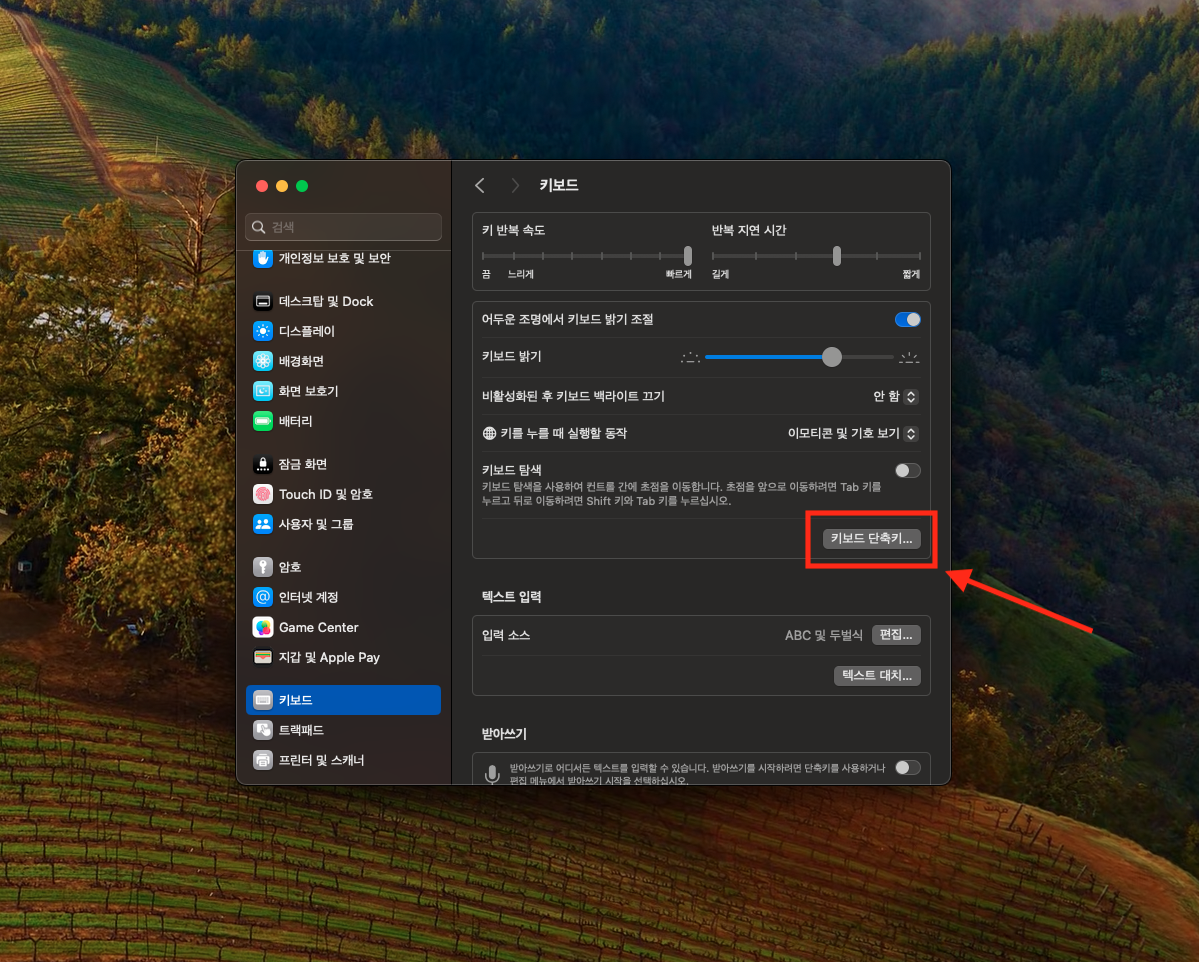The width and height of the screenshot is (1199, 962).
Task: Click the 입력 소스 row label
Action: point(505,635)
